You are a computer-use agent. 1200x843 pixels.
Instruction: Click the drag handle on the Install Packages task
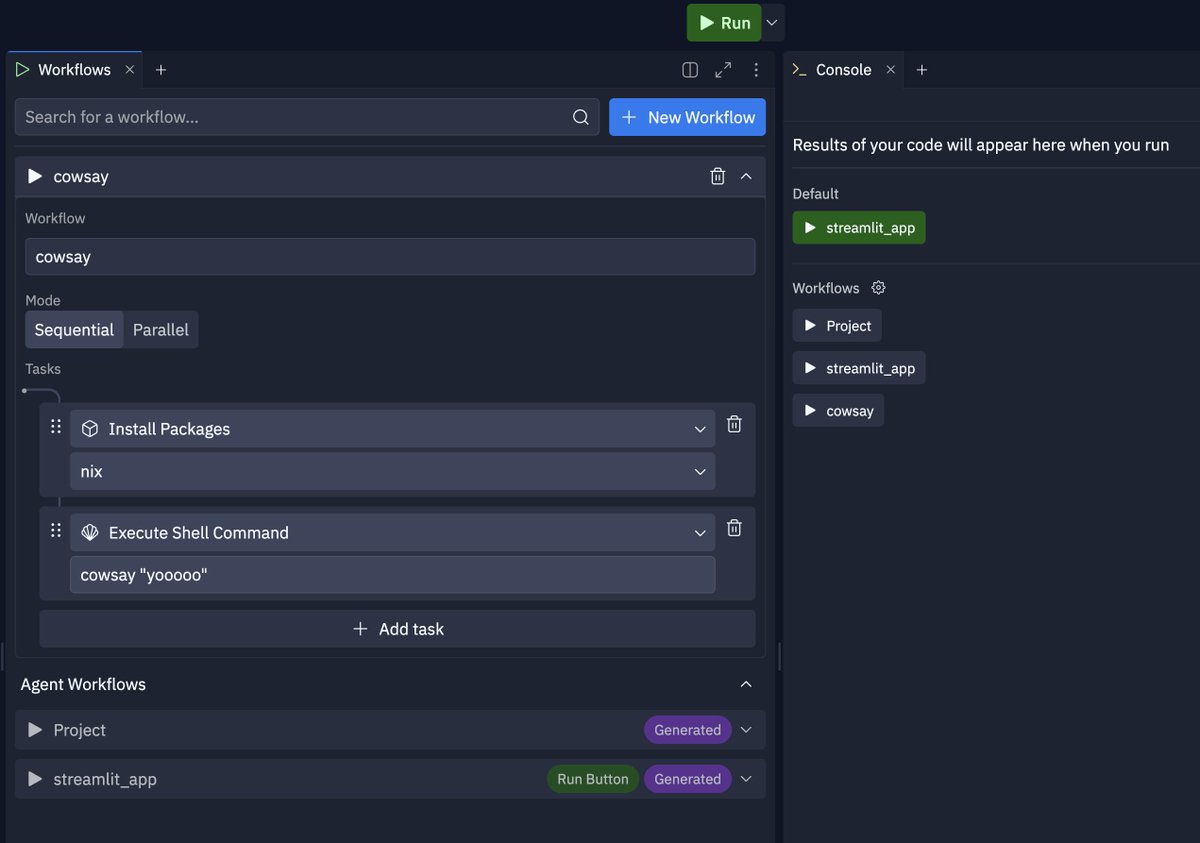pos(56,425)
